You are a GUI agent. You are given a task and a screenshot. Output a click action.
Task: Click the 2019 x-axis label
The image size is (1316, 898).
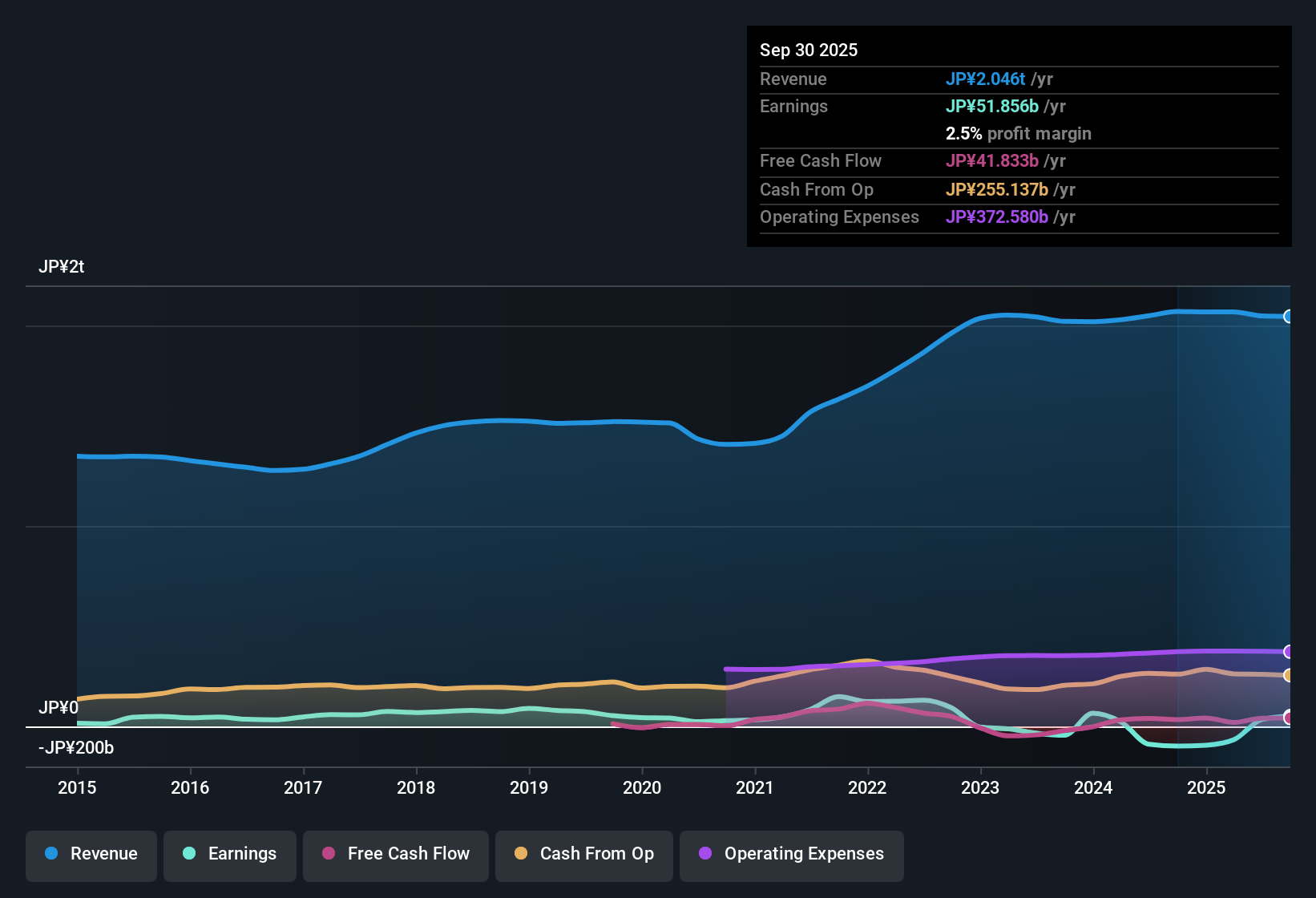[x=529, y=788]
